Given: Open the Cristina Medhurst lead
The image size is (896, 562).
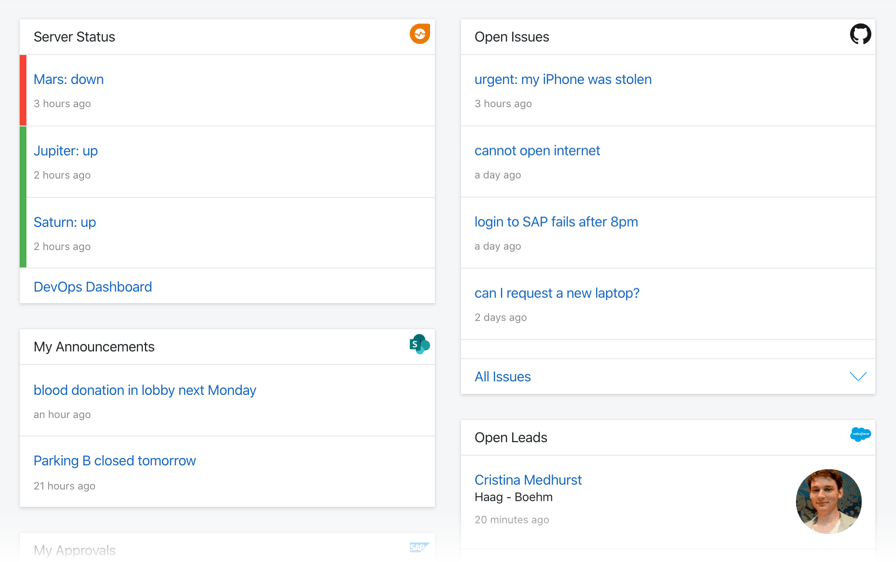Looking at the screenshot, I should (528, 480).
